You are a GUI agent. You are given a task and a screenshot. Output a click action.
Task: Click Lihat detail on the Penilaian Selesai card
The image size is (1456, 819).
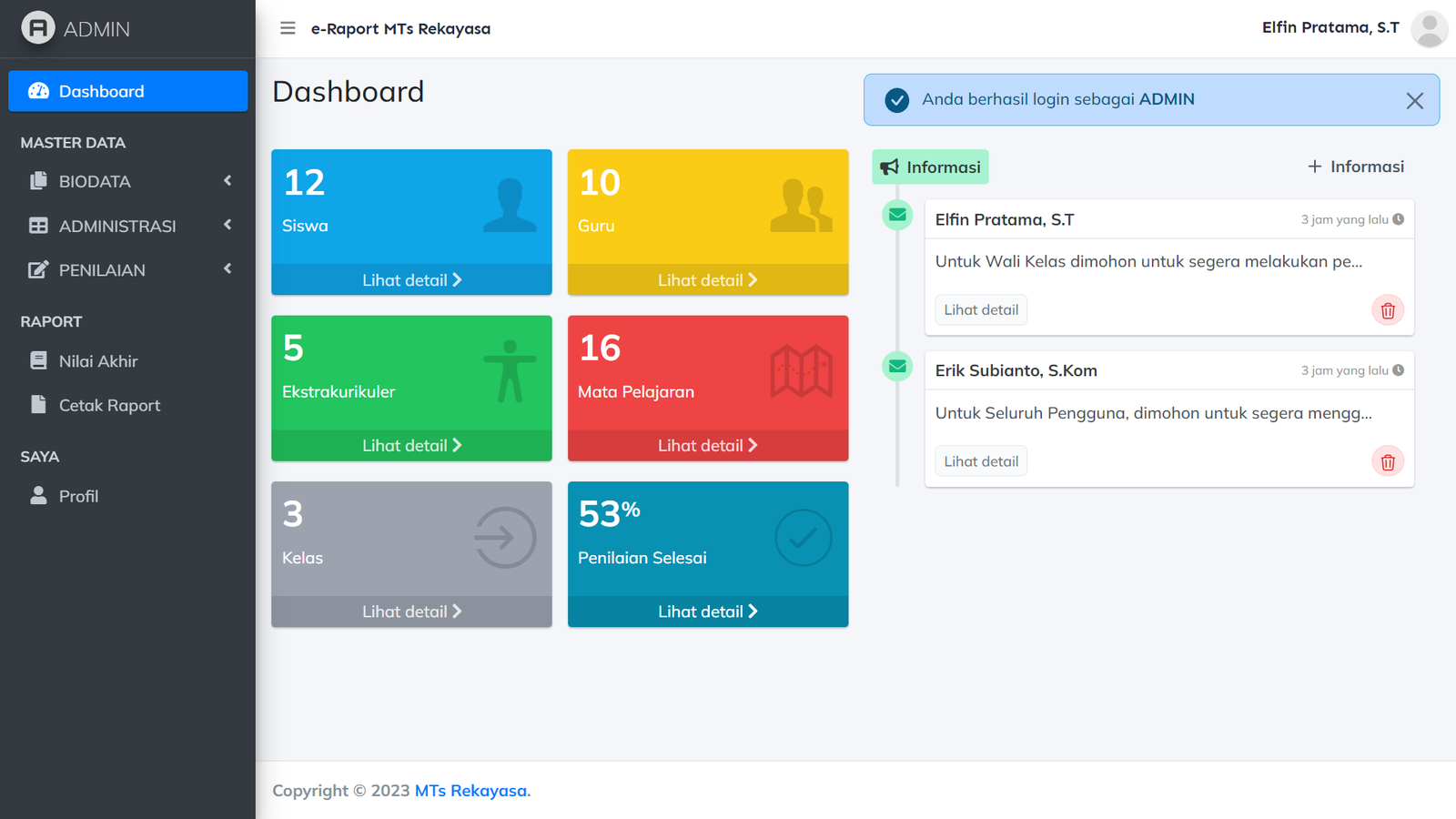click(x=707, y=612)
